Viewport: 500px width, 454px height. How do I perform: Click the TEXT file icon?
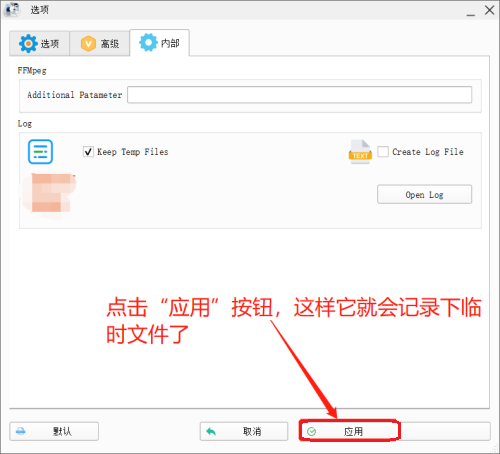point(360,152)
